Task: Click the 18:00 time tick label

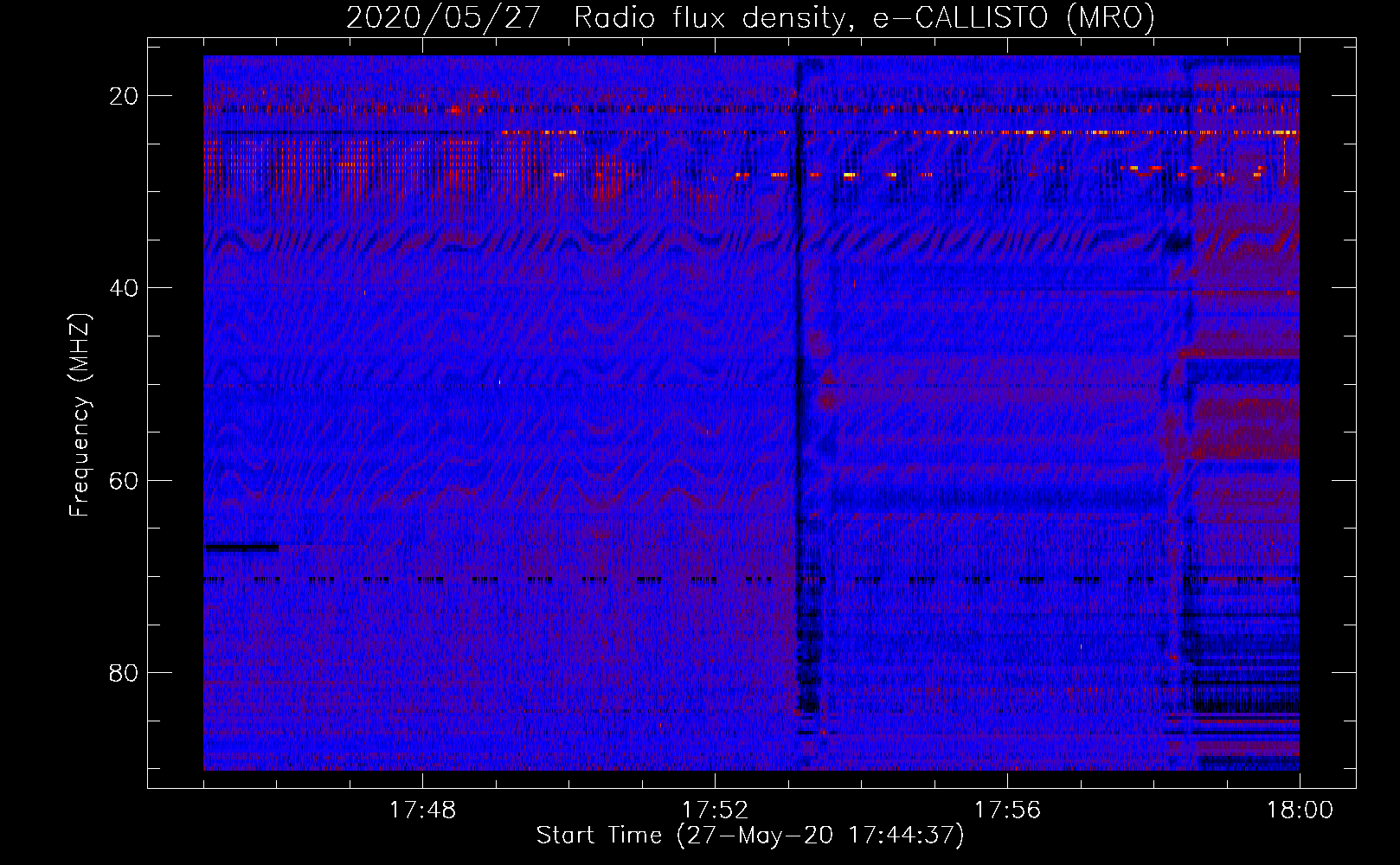Action: (x=1300, y=811)
